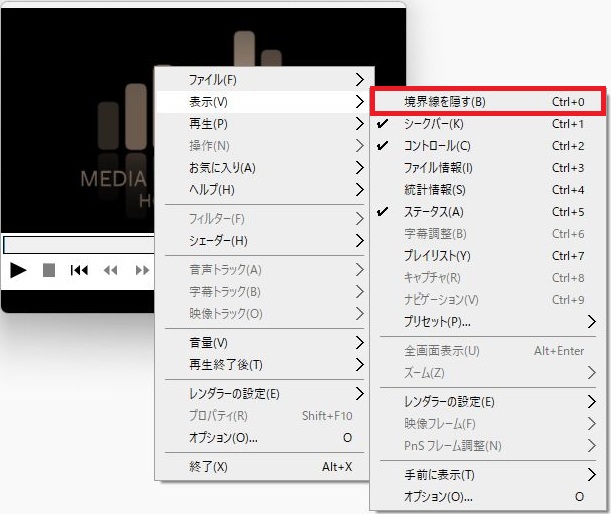Image resolution: width=611 pixels, height=514 pixels.
Task: Show the プレイリスト(Y) panel
Action: click(437, 256)
